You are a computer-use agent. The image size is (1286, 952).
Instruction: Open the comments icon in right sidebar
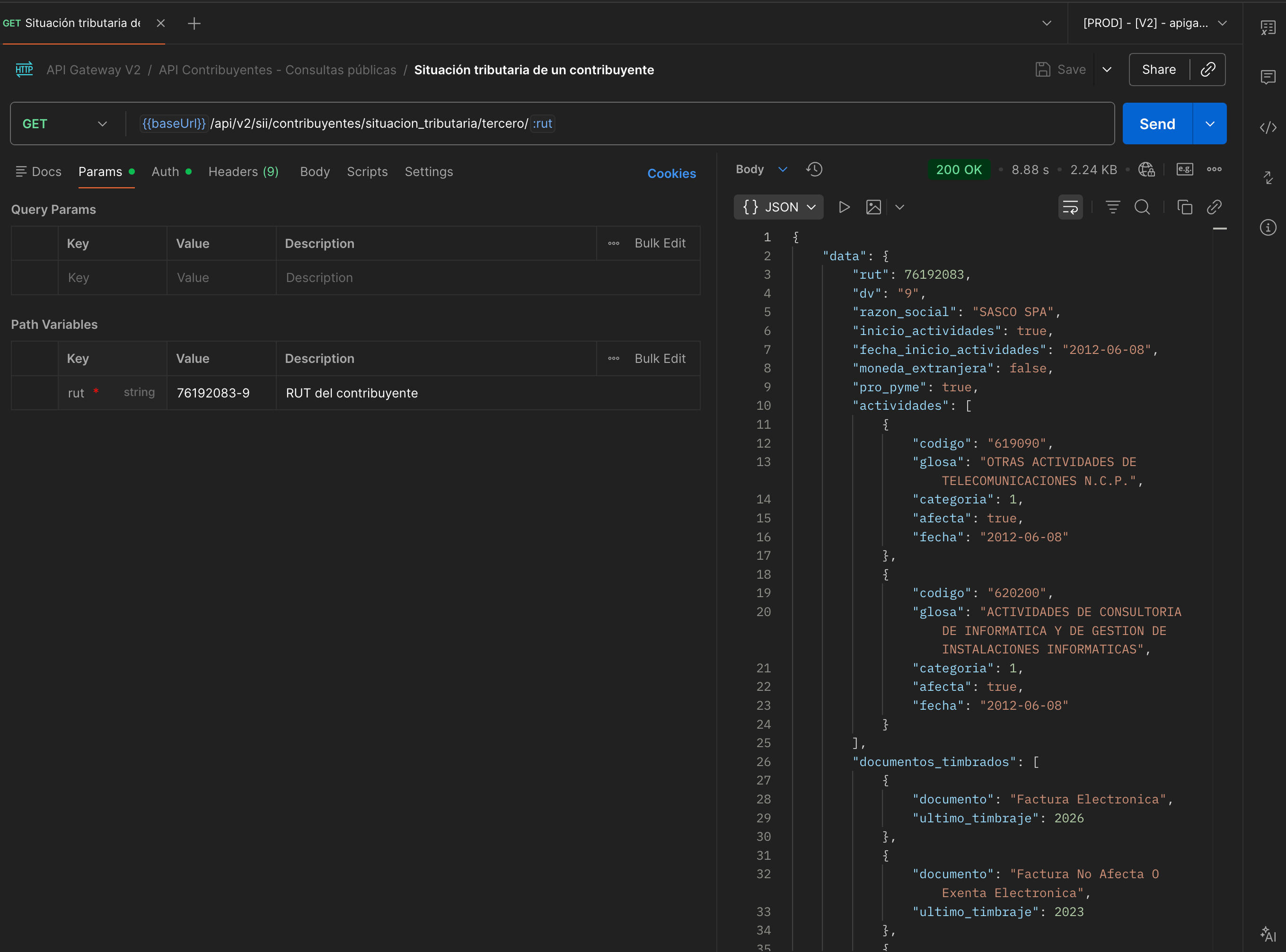tap(1268, 77)
